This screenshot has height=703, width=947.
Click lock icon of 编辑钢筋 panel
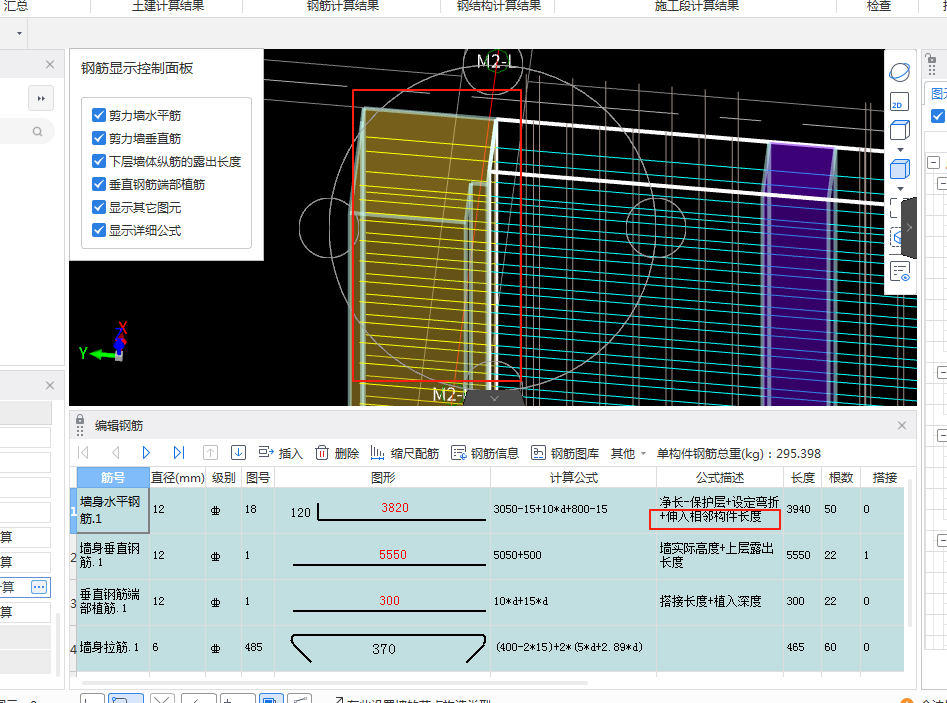(80, 420)
